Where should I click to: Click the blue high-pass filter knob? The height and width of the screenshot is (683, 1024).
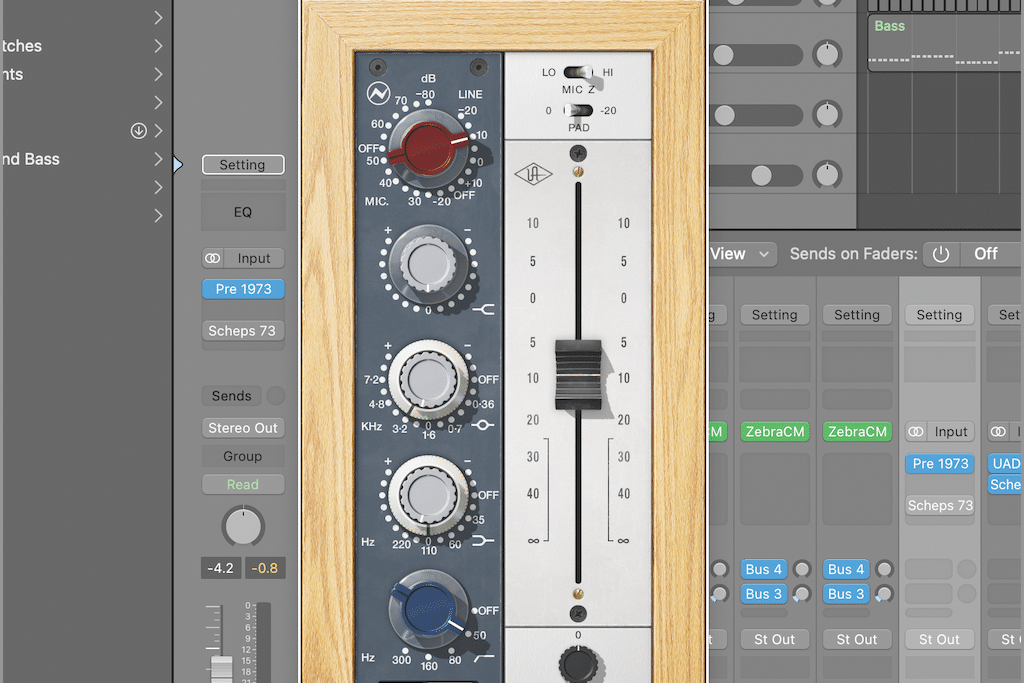(428, 610)
